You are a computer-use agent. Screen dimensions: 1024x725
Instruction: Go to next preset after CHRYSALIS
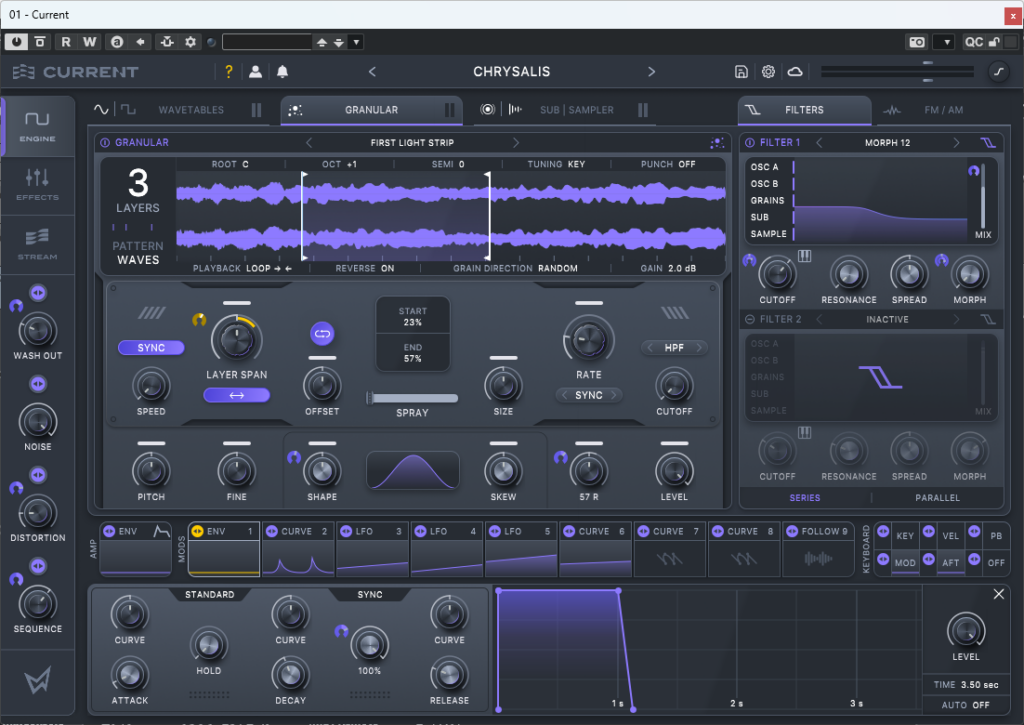[x=652, y=72]
